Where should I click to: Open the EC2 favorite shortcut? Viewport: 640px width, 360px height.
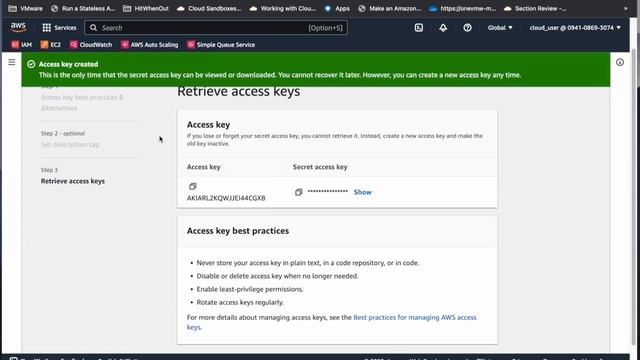(51, 44)
